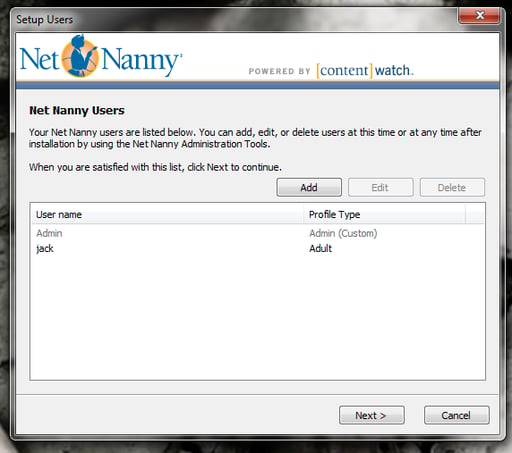This screenshot has height=453, width=512.
Task: Select the Admin (Custom) profile cell
Action: coord(343,233)
